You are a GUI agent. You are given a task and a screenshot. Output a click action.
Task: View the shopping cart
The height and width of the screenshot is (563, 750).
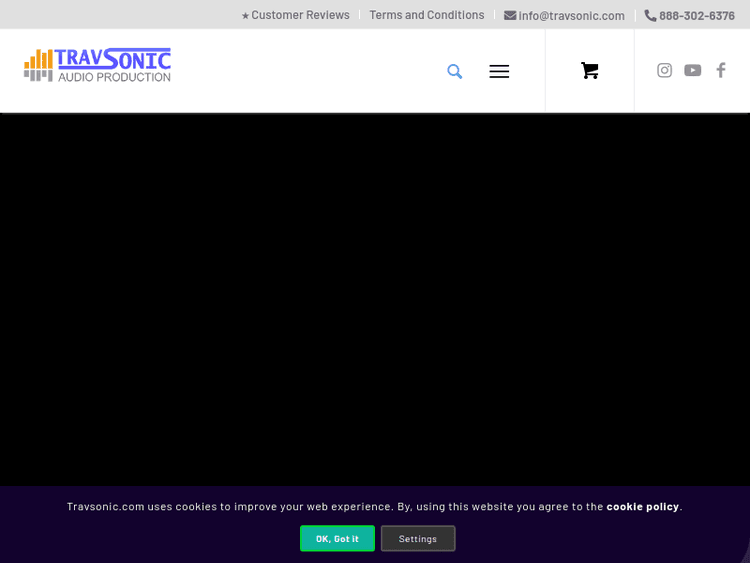(590, 71)
